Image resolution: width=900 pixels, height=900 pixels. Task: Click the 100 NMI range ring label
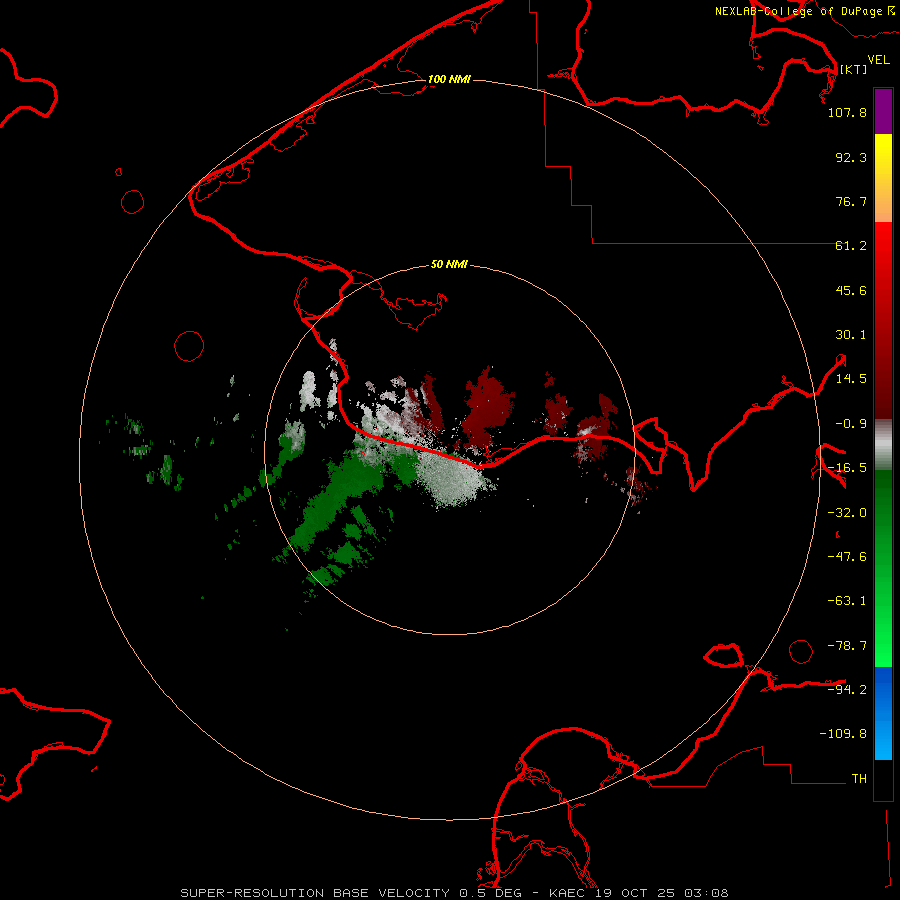[449, 79]
